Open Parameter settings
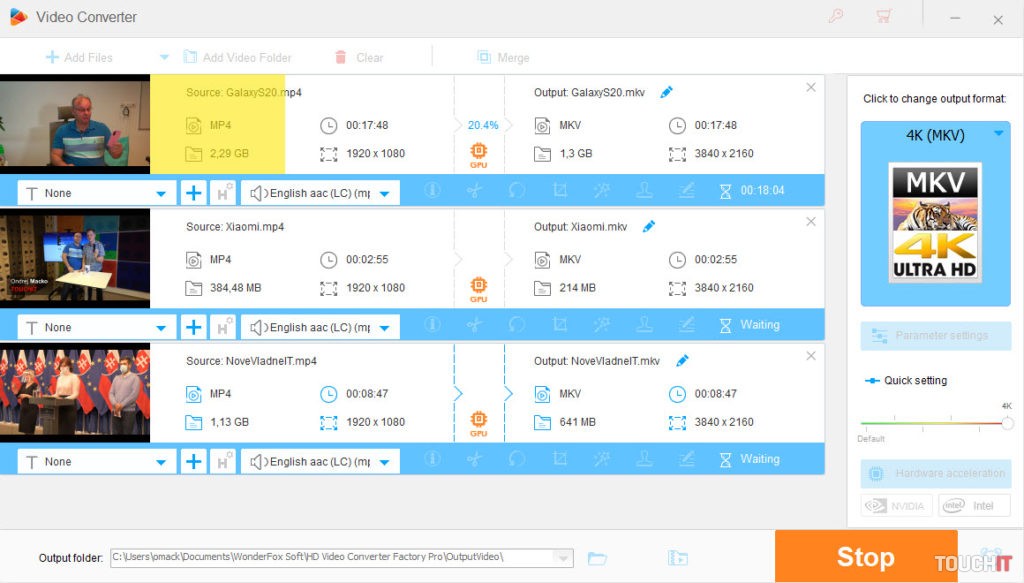Viewport: 1024px width, 583px height. point(935,336)
